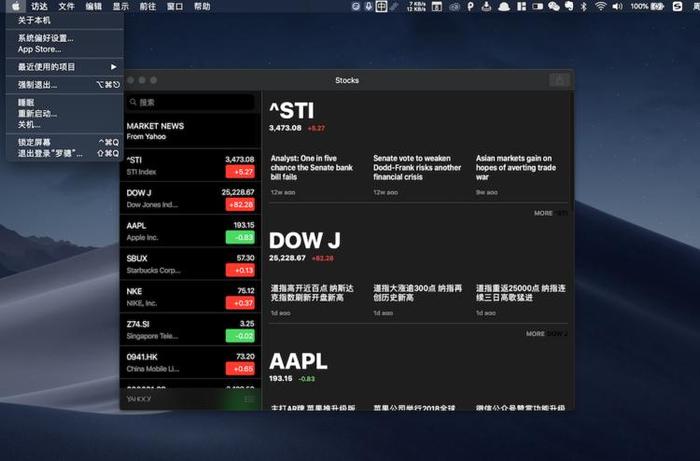Image resolution: width=700 pixels, height=461 pixels.
Task: Open the 文件 menu
Action: [x=67, y=6]
